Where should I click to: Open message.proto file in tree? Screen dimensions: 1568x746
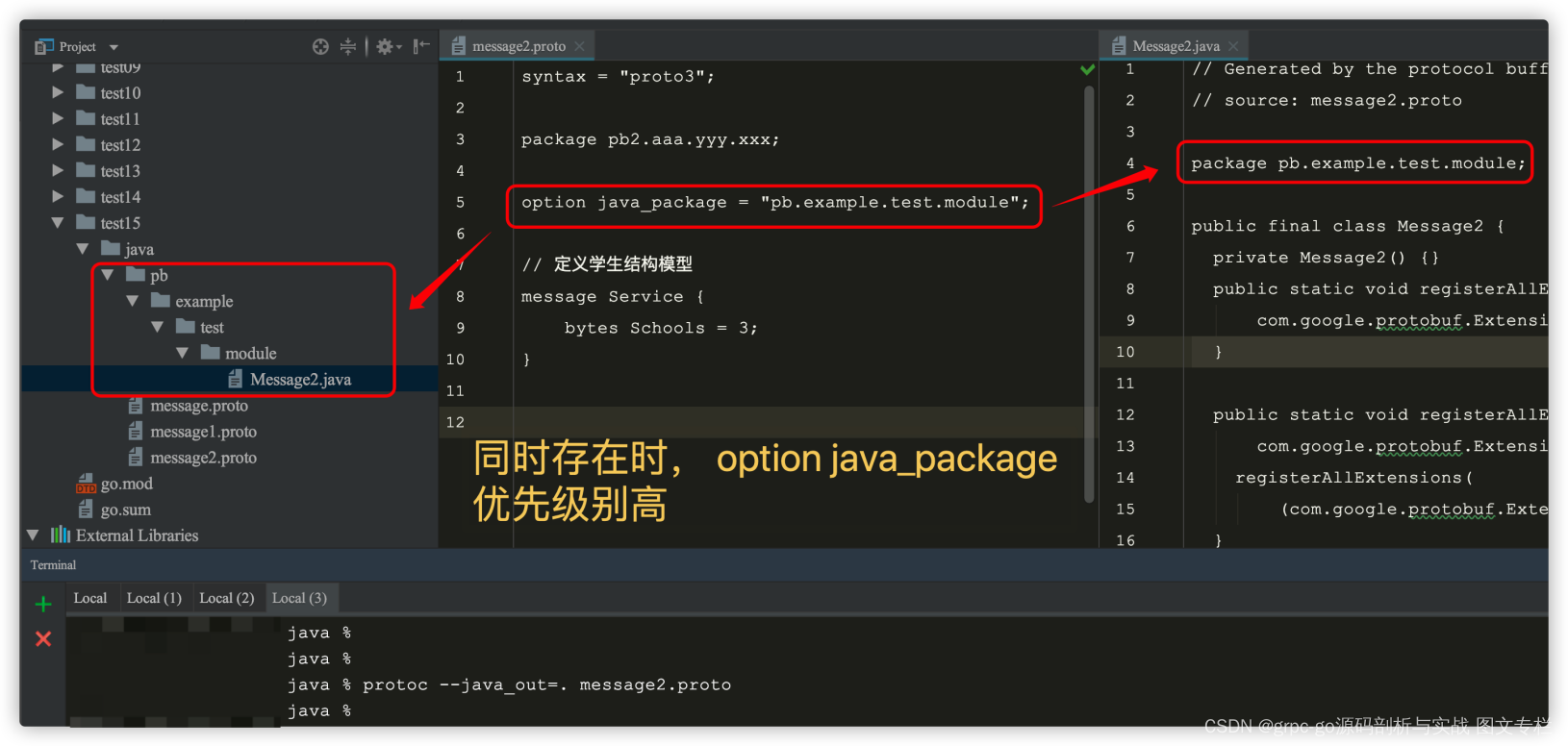tap(199, 406)
